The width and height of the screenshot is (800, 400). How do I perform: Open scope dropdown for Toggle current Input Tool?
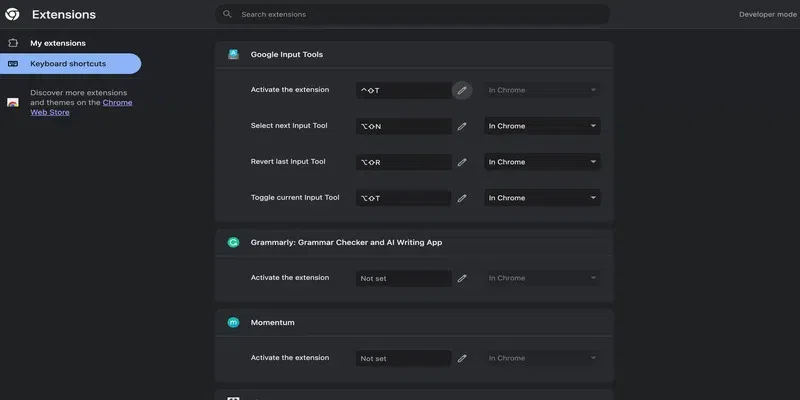[542, 198]
